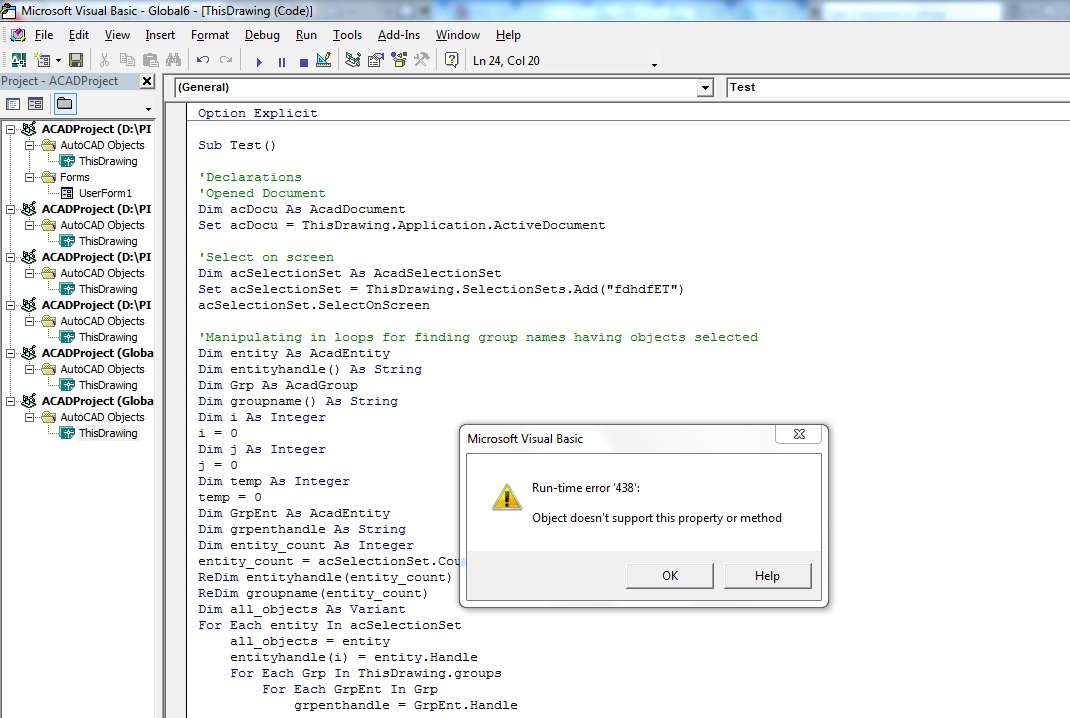The width and height of the screenshot is (1070, 718).
Task: Click the Paste clipboard icon
Action: pyautogui.click(x=150, y=60)
